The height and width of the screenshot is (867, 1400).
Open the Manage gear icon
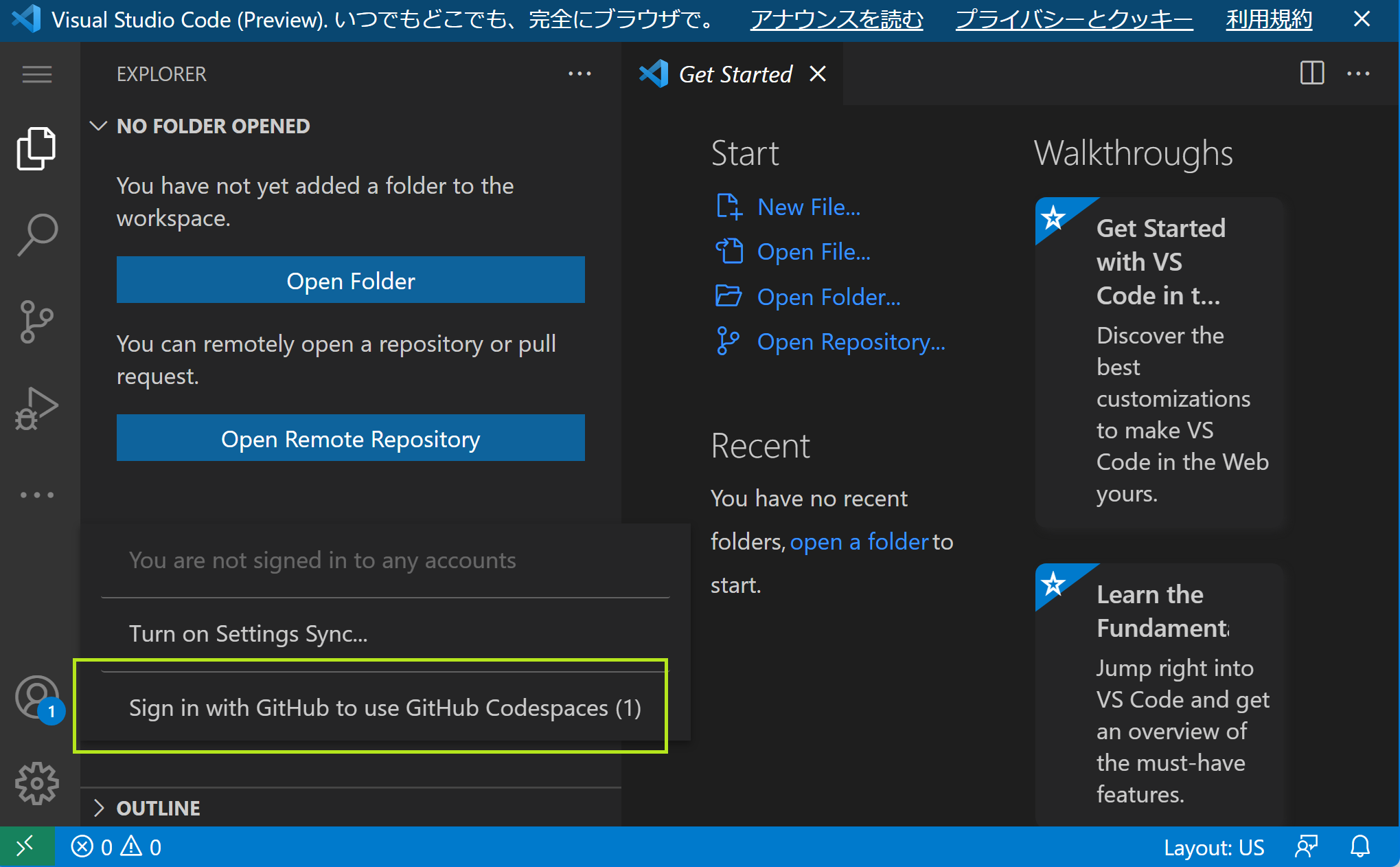36,782
